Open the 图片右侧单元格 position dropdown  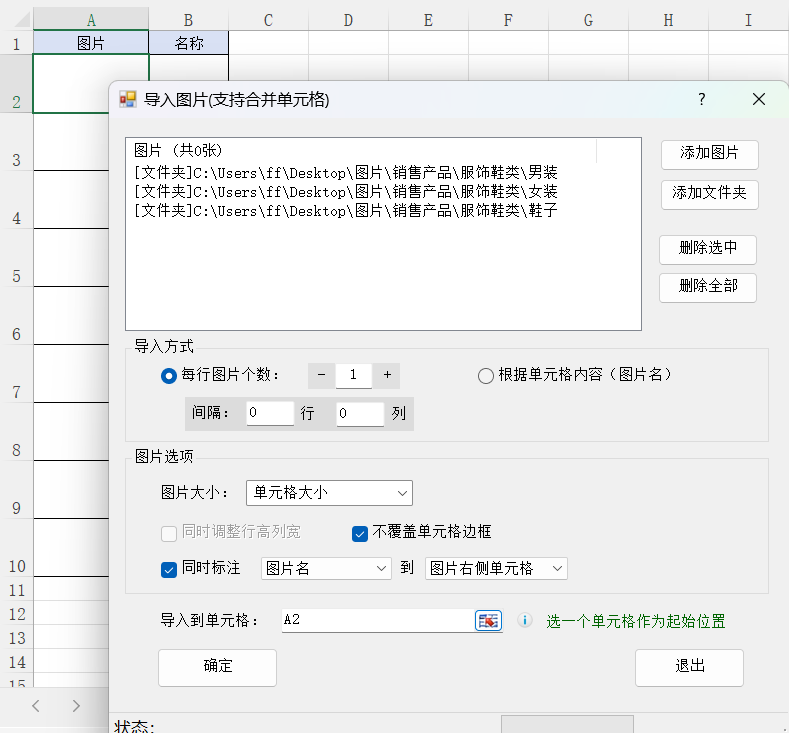[496, 568]
